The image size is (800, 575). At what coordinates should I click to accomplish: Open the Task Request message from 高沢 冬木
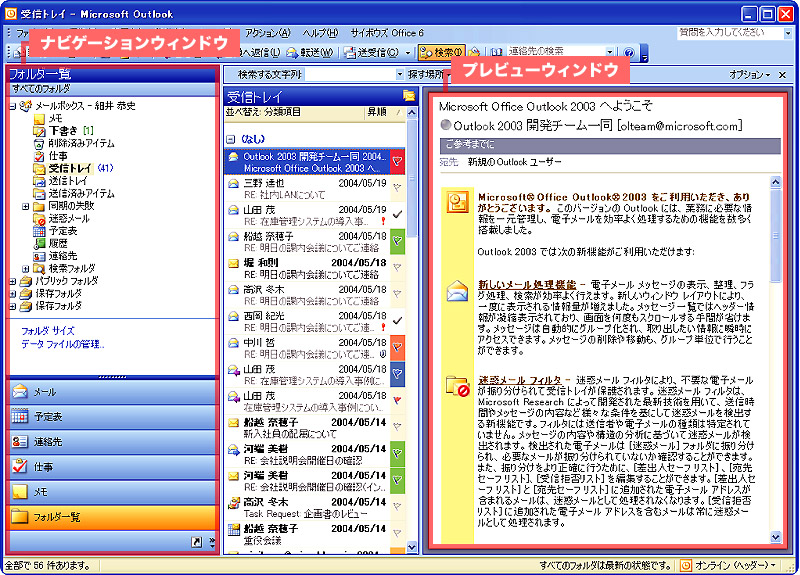pyautogui.click(x=309, y=508)
